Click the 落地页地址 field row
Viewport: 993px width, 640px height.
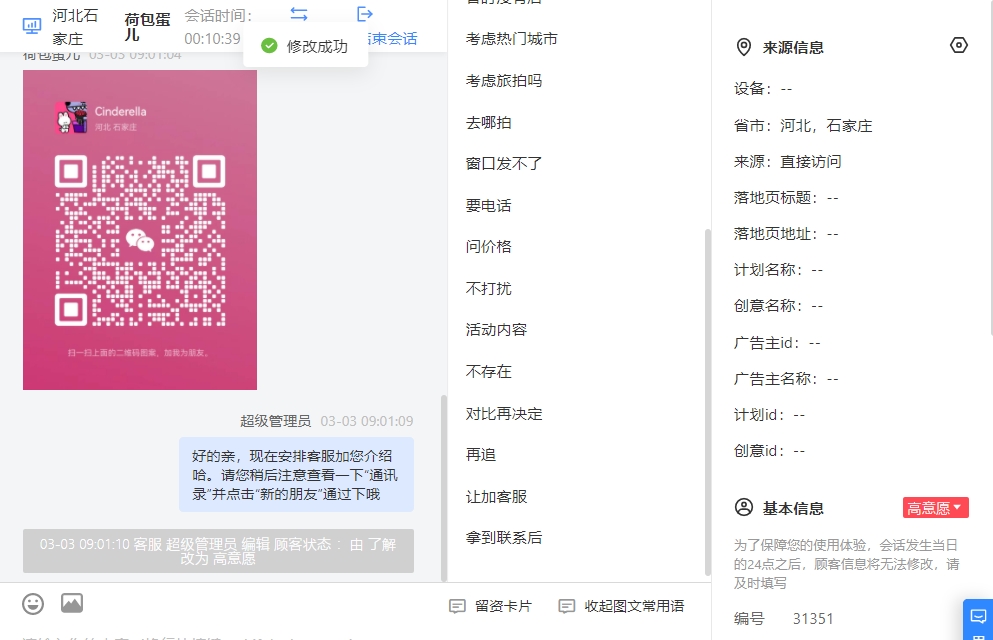(786, 234)
